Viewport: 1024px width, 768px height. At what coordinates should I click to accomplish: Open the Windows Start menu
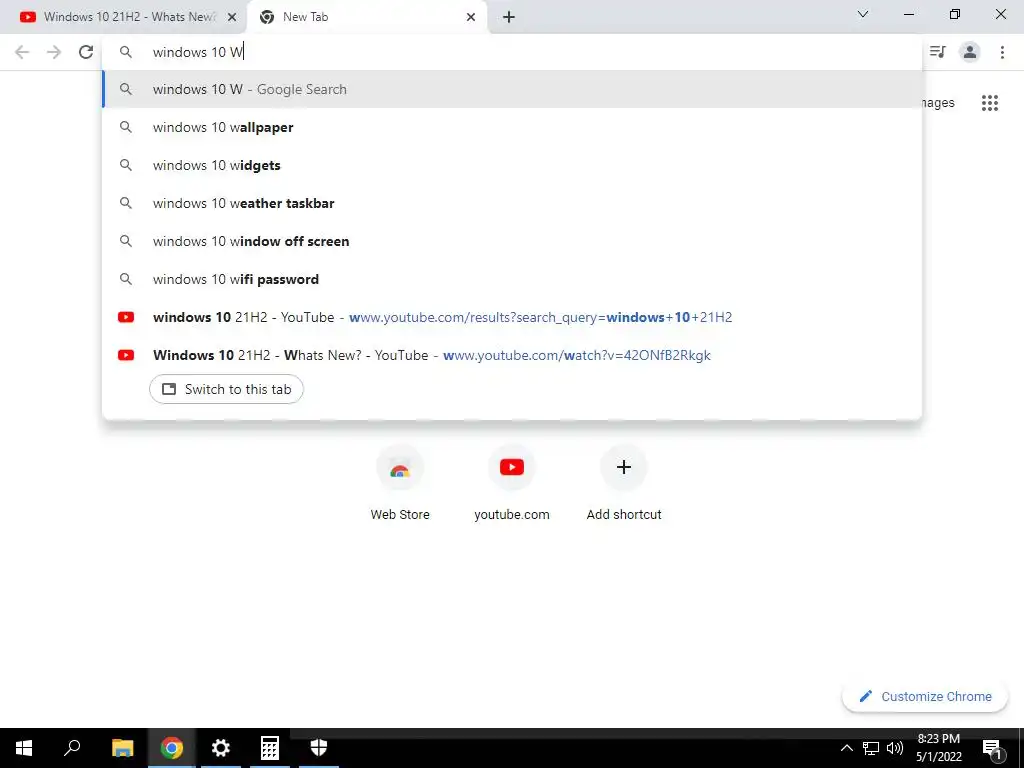point(24,748)
